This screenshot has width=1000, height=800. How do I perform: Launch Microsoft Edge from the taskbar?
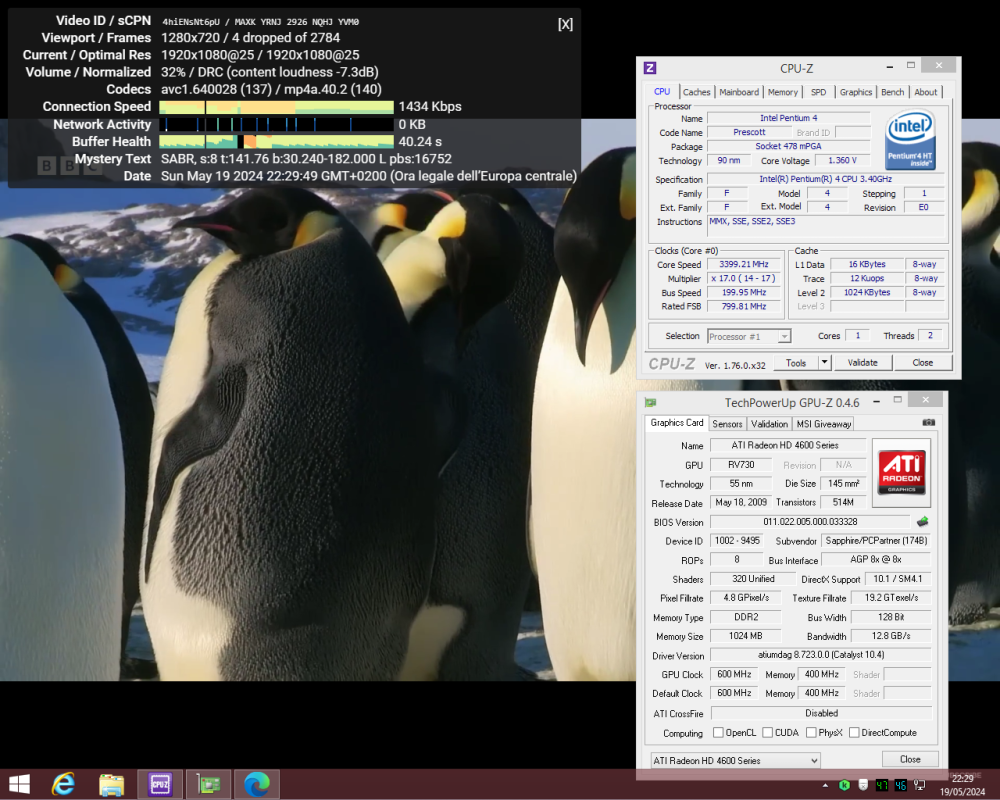coord(256,784)
